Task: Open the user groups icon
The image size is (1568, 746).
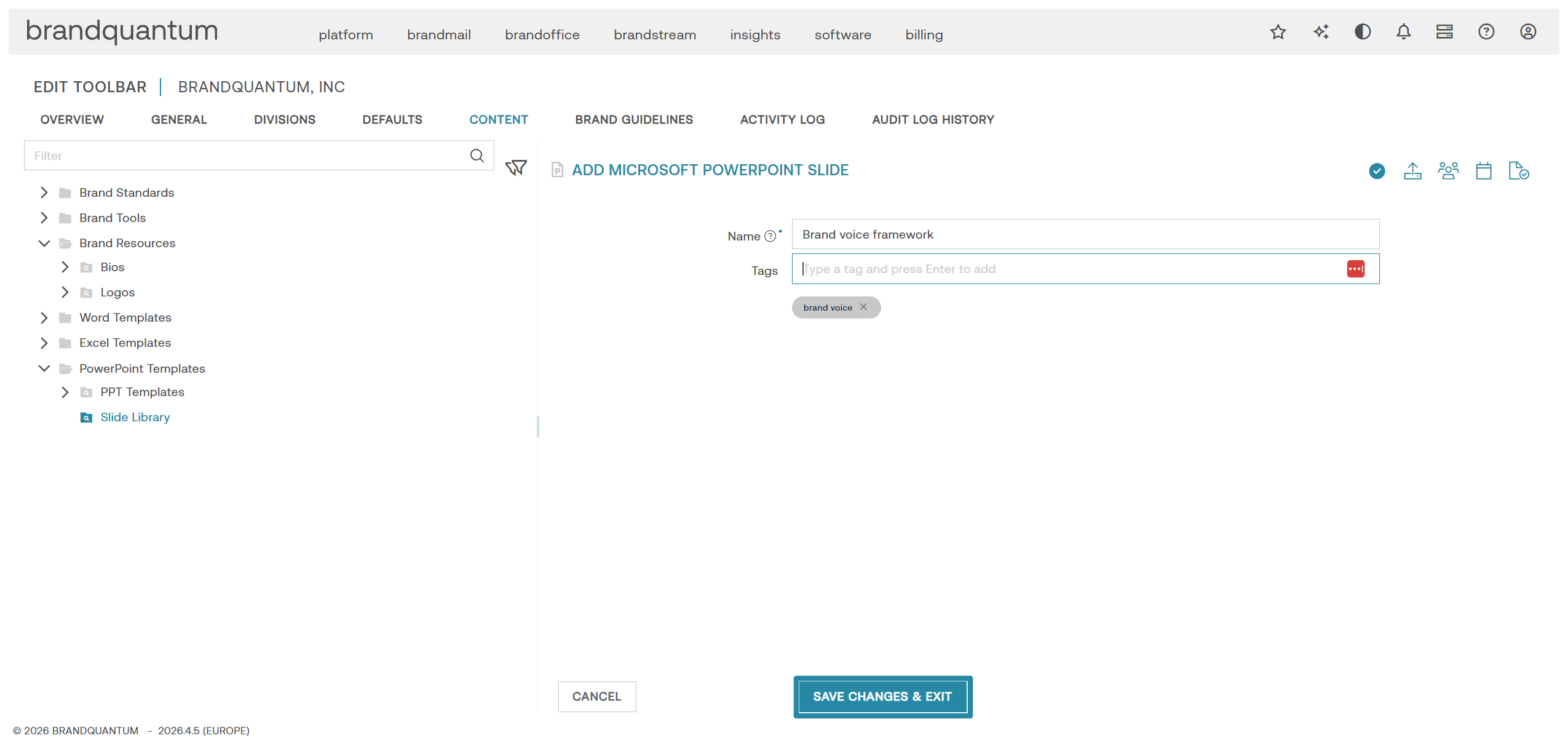Action: click(x=1448, y=171)
